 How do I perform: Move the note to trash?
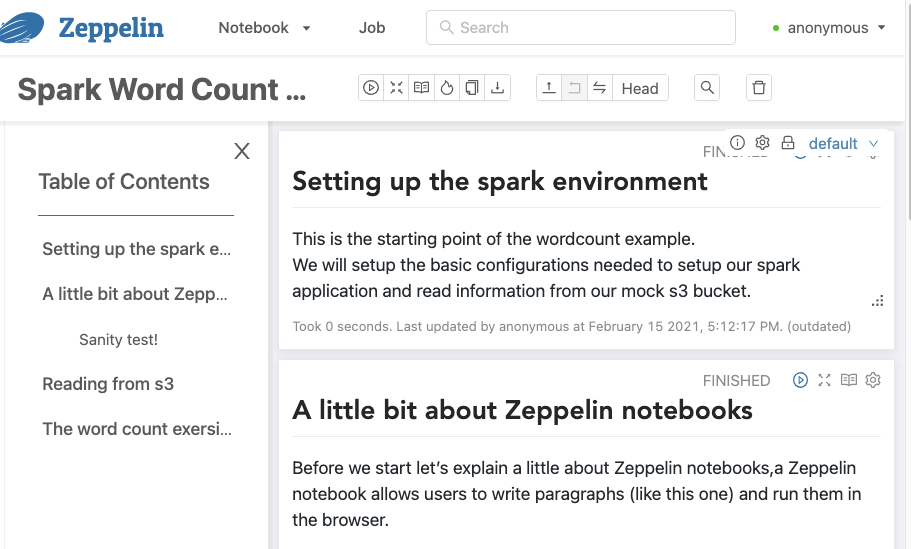click(759, 88)
